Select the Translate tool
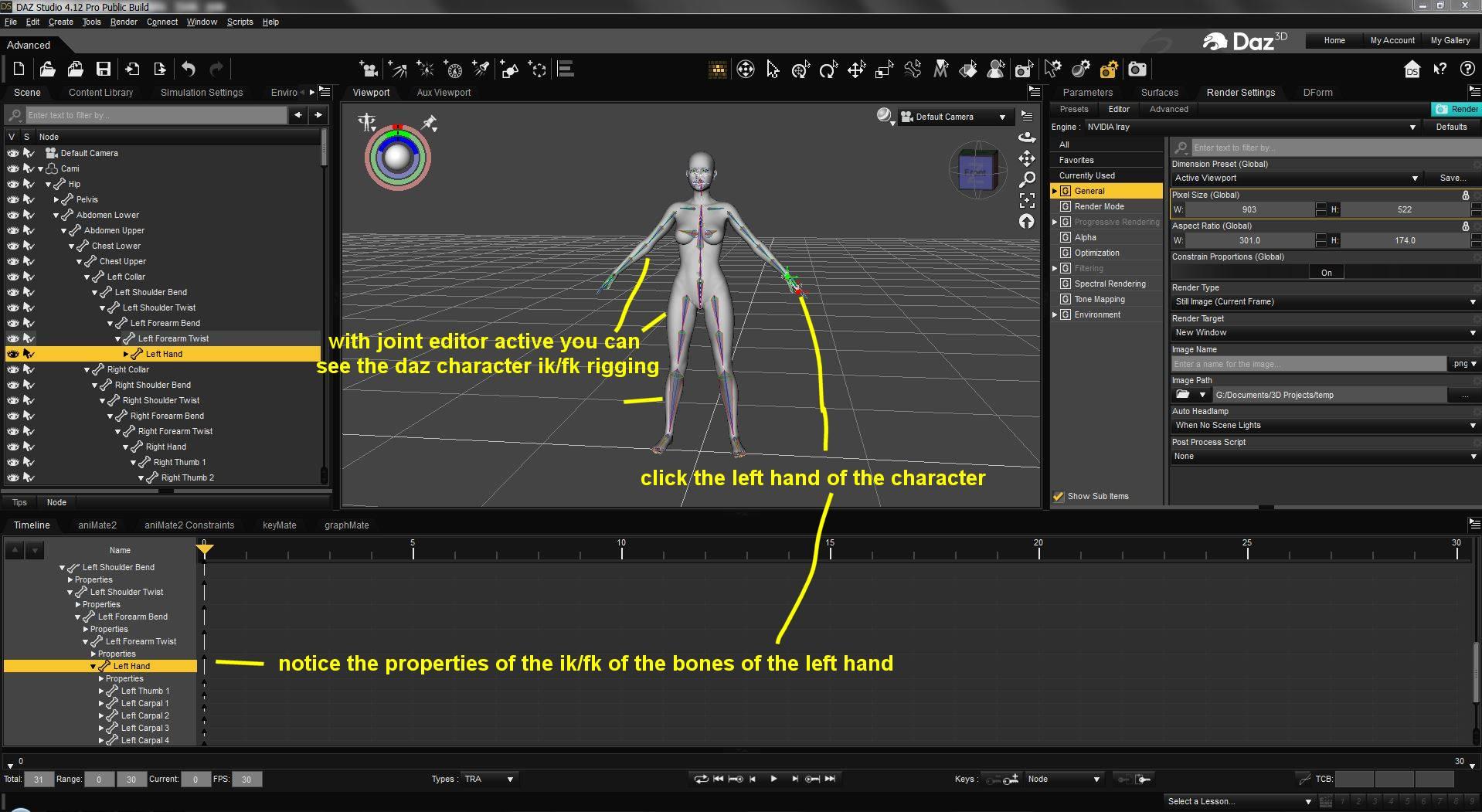The width and height of the screenshot is (1482, 812). 856,70
